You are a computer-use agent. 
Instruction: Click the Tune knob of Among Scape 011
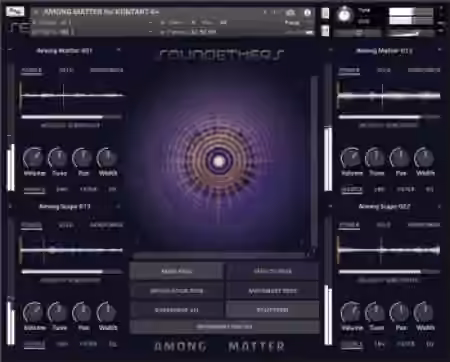pyautogui.click(x=59, y=312)
